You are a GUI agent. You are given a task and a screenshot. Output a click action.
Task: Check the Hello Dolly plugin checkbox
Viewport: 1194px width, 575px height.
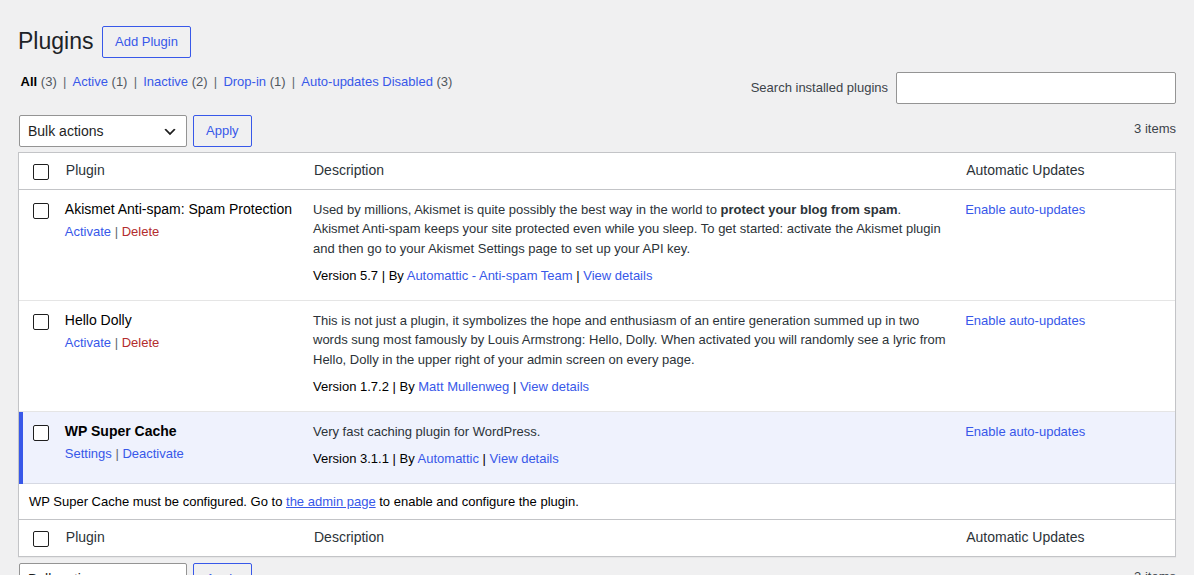coord(41,322)
